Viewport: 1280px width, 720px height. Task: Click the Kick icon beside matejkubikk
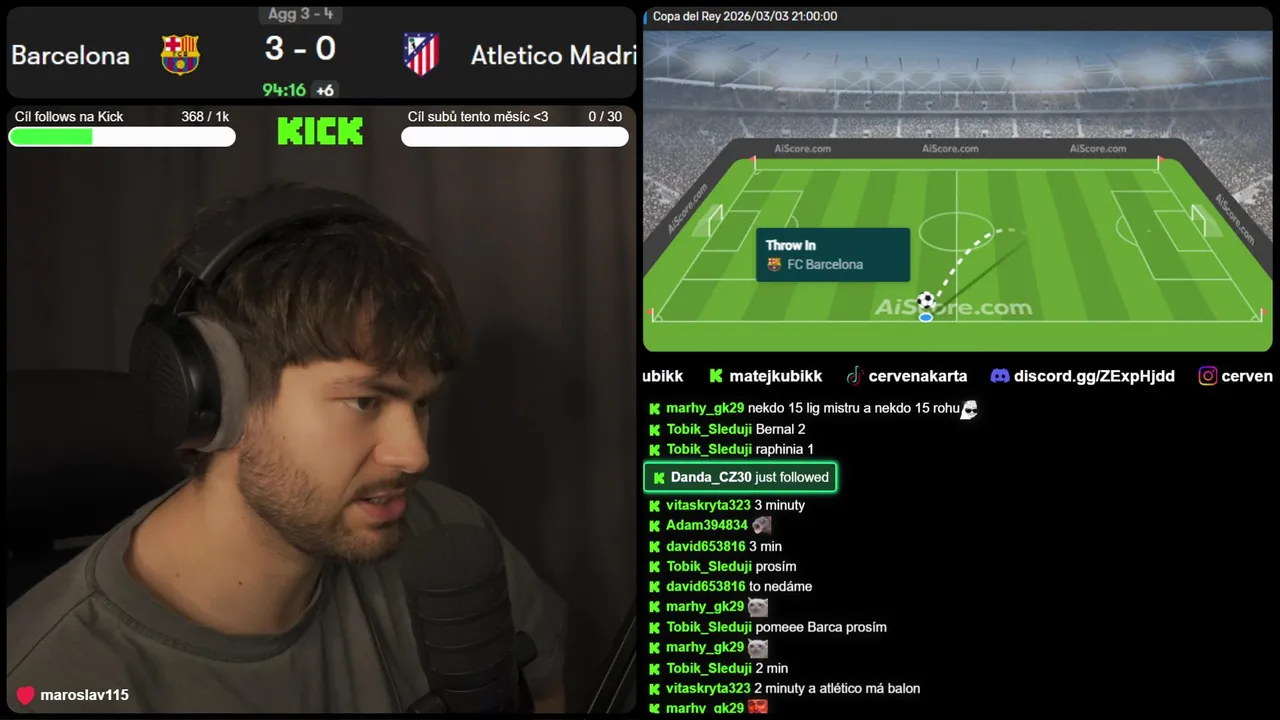coord(716,376)
